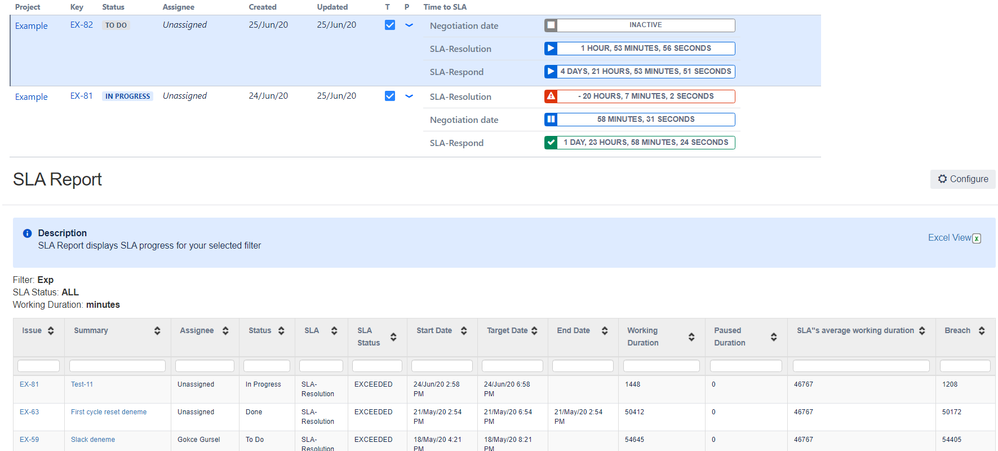The width and height of the screenshot is (998, 451).
Task: Sort report by Summary column arrows
Action: pyautogui.click(x=157, y=331)
